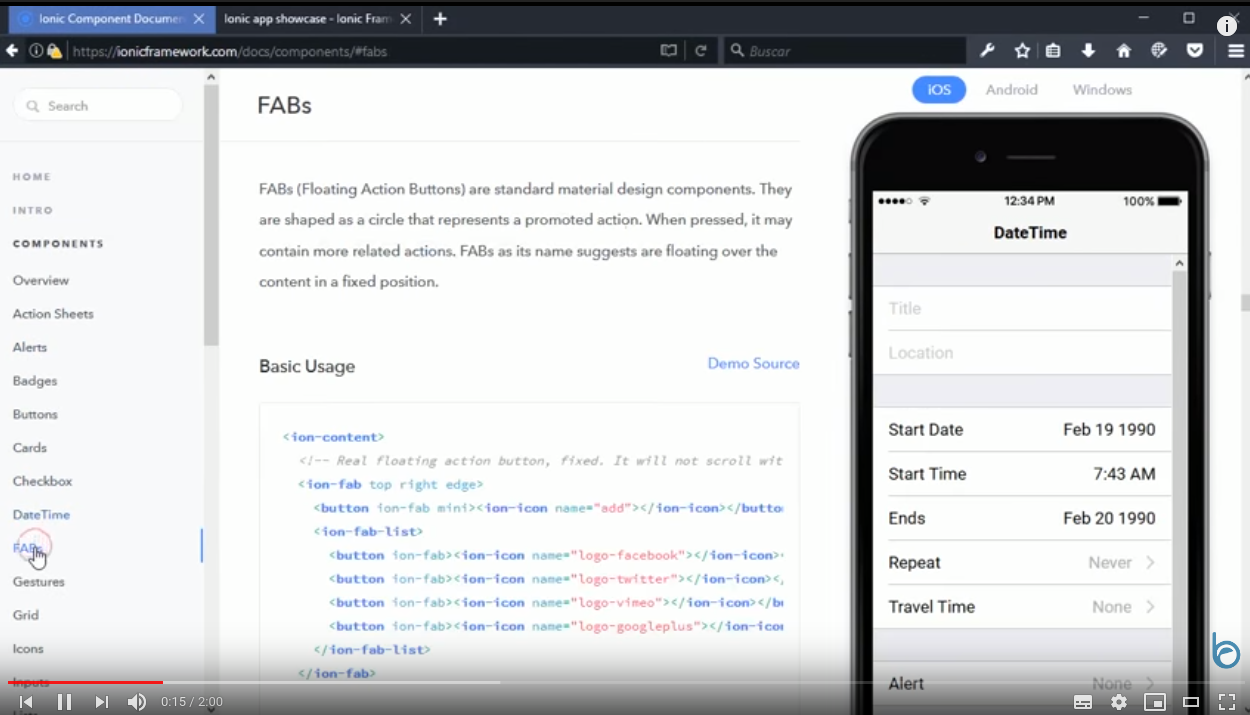
Task: Go to Gestures in sidebar
Action: coord(38,582)
